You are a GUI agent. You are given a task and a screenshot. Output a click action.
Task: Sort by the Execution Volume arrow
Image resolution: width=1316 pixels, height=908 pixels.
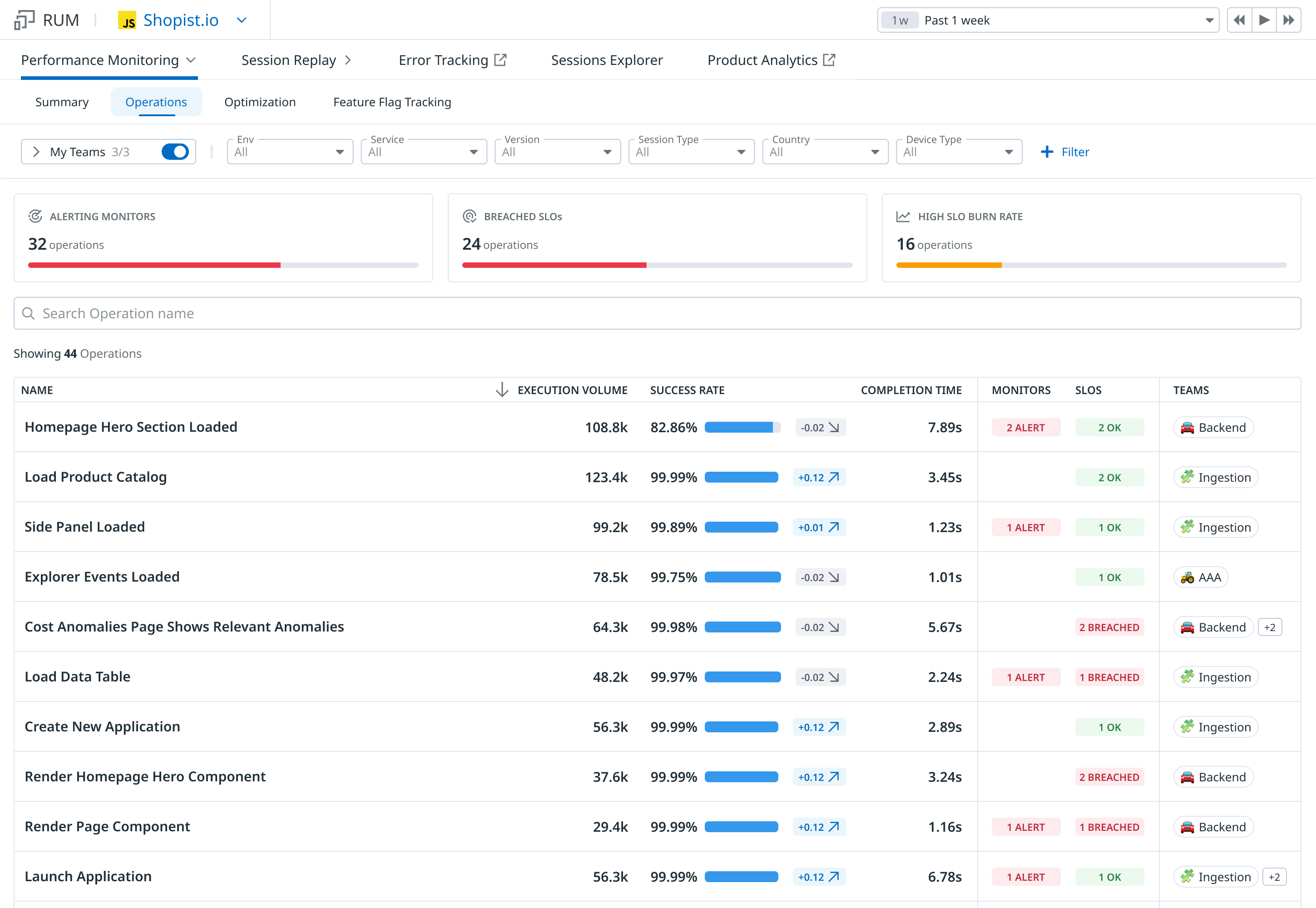pos(501,390)
